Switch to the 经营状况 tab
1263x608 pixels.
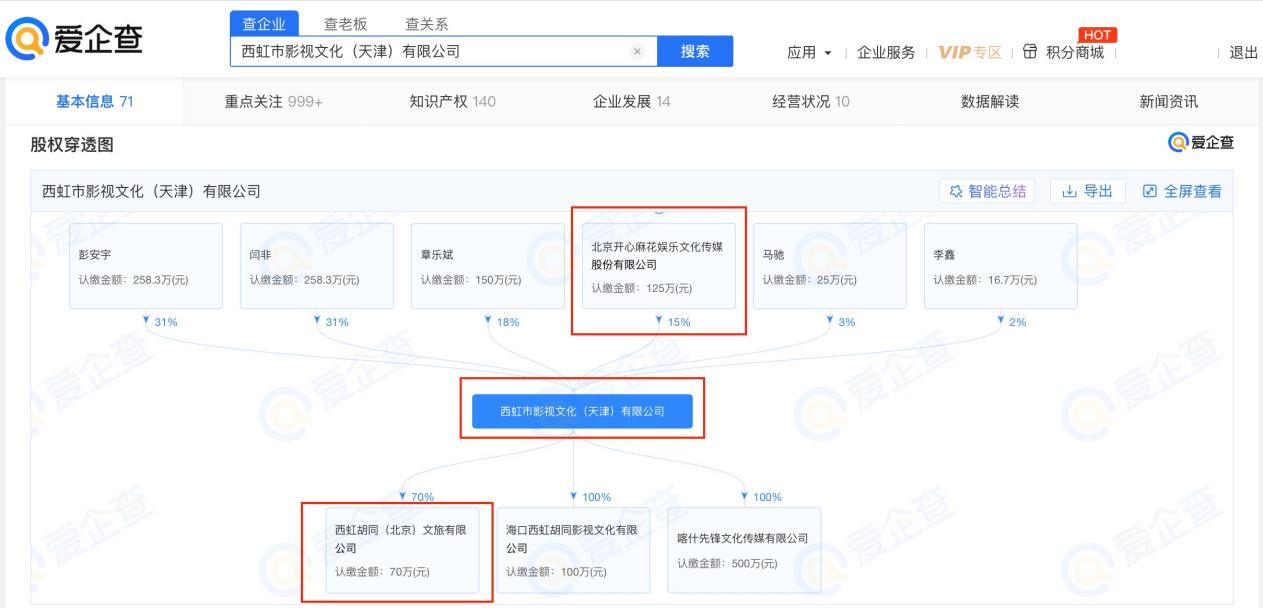(x=811, y=101)
